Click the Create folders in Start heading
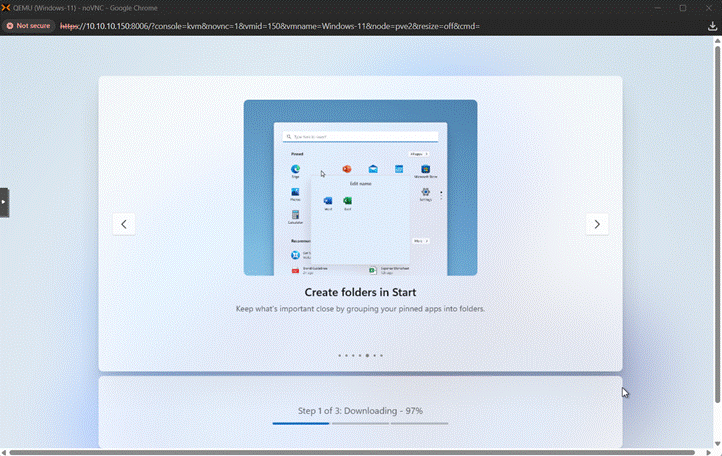Viewport: 722px width, 456px height. click(x=360, y=293)
